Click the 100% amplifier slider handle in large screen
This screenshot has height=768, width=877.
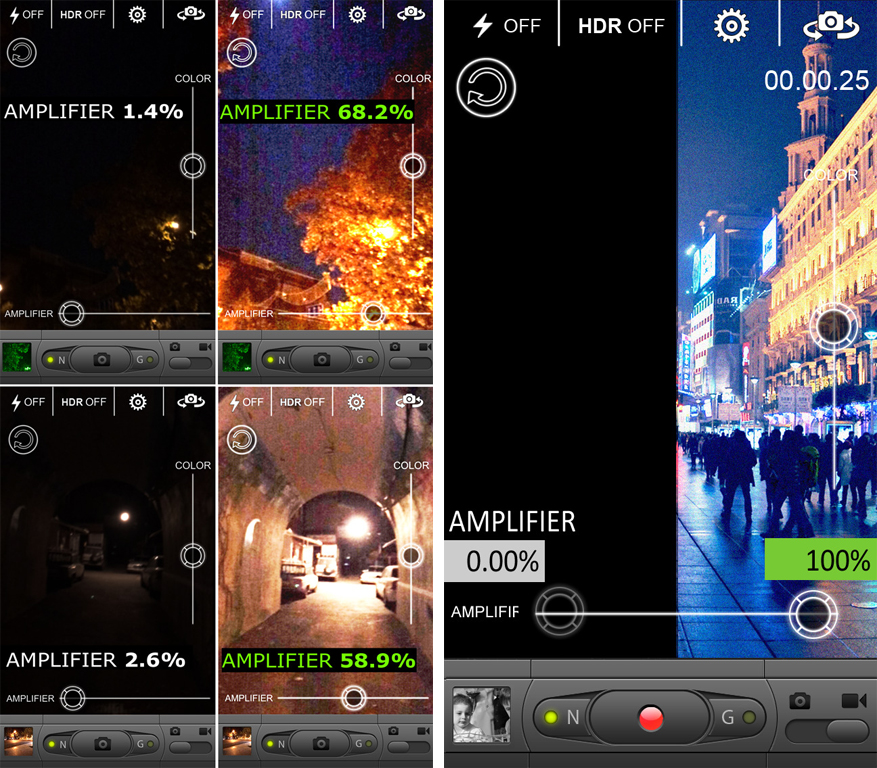click(x=812, y=613)
